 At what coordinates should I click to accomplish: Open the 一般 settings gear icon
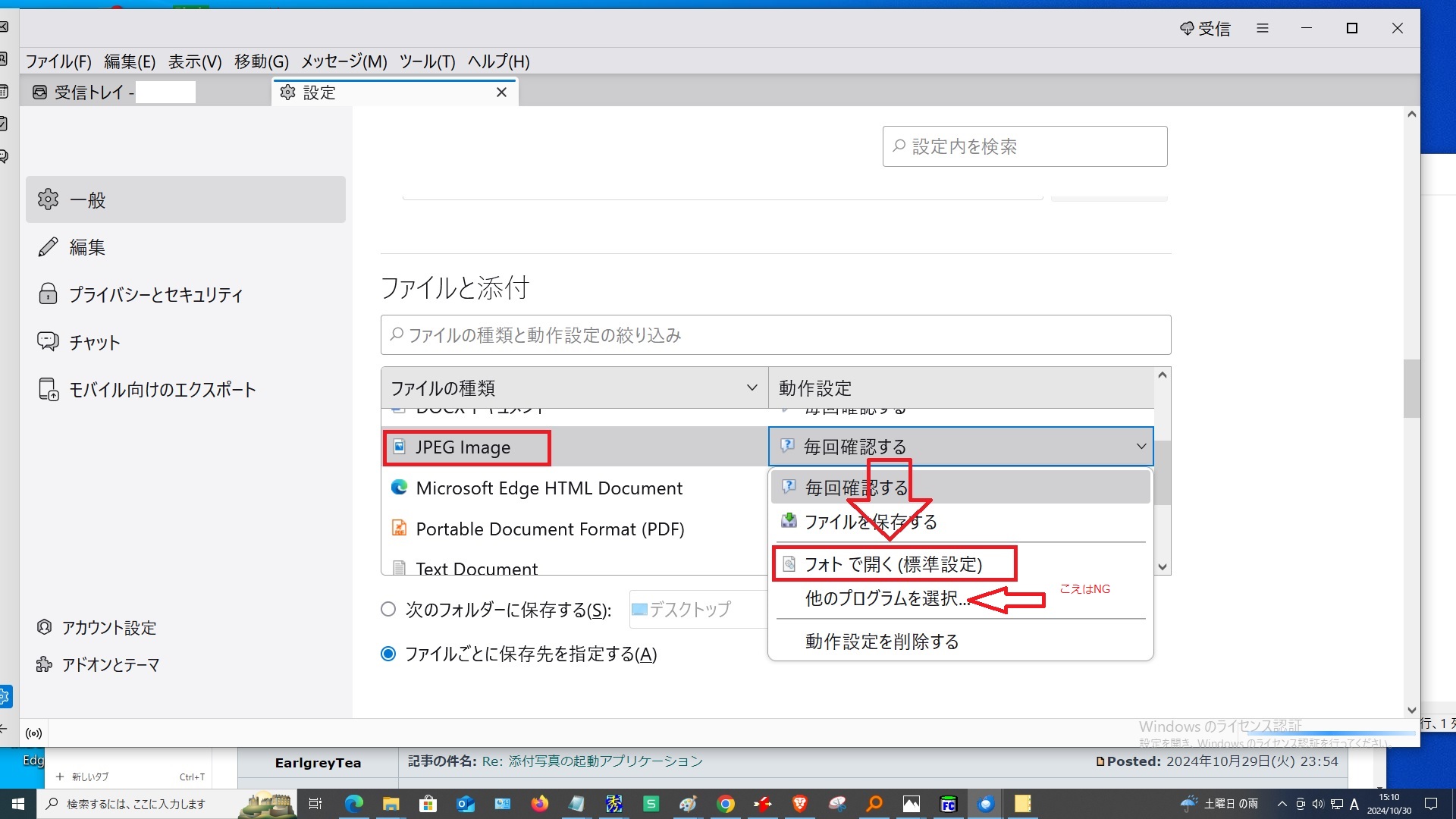(48, 199)
